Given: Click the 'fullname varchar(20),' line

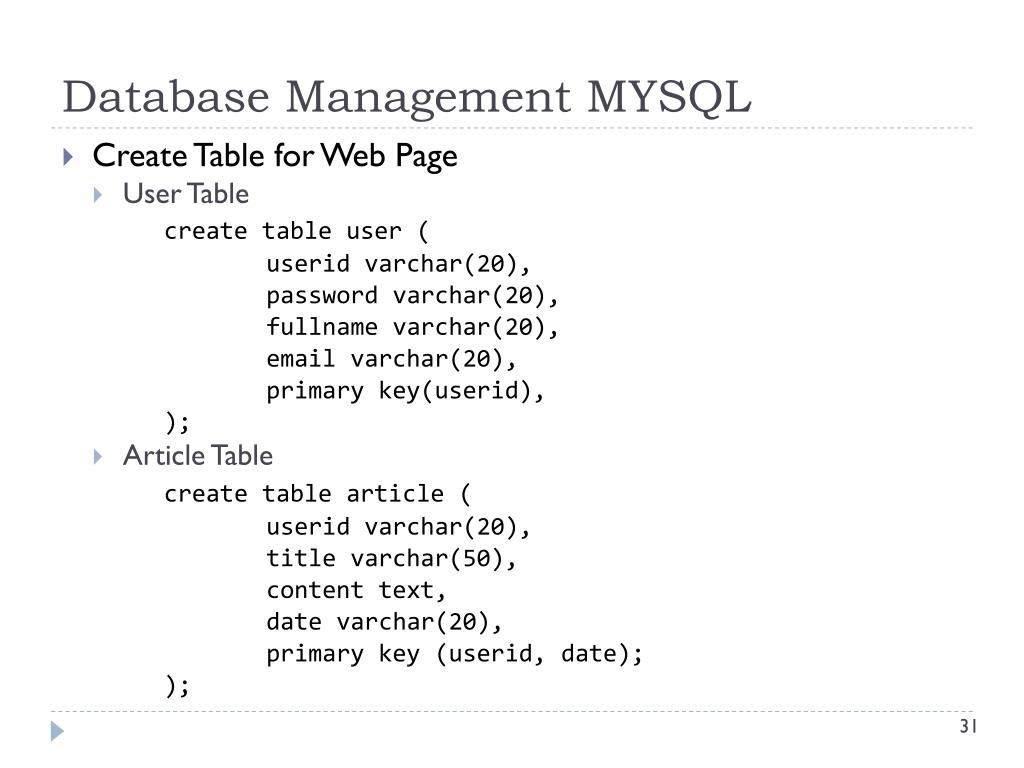Looking at the screenshot, I should pos(412,327).
